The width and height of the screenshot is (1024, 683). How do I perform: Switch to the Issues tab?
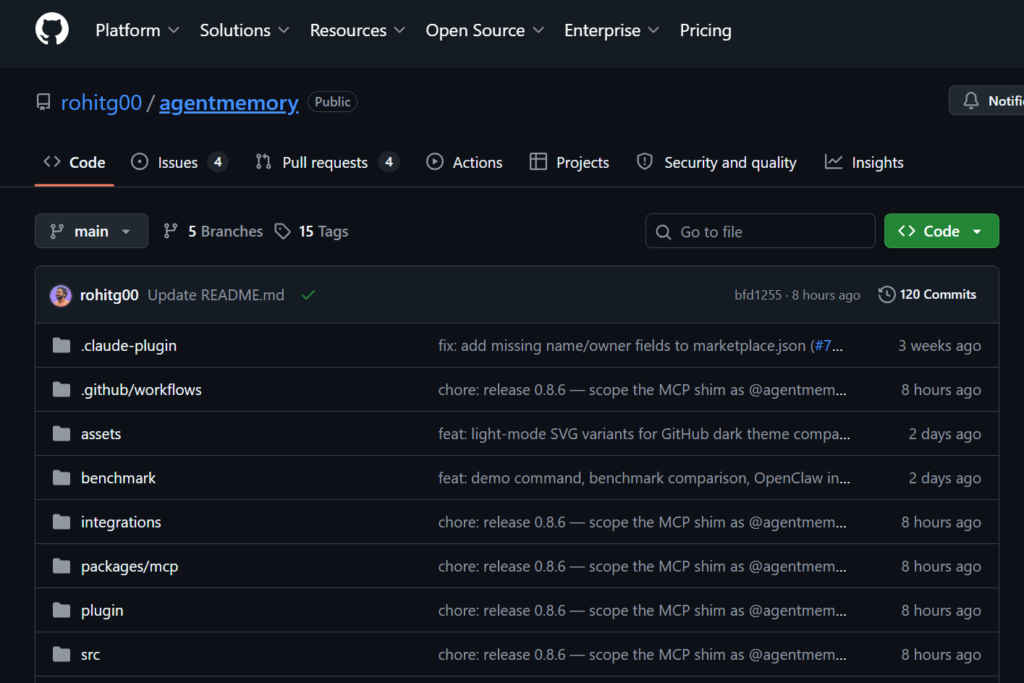(178, 162)
